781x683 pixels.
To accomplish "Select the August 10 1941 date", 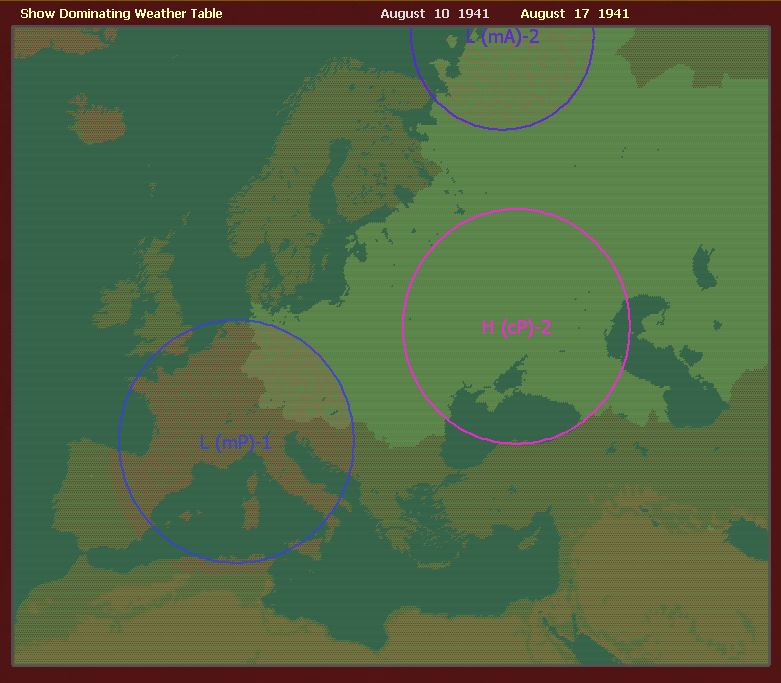I will 434,13.
